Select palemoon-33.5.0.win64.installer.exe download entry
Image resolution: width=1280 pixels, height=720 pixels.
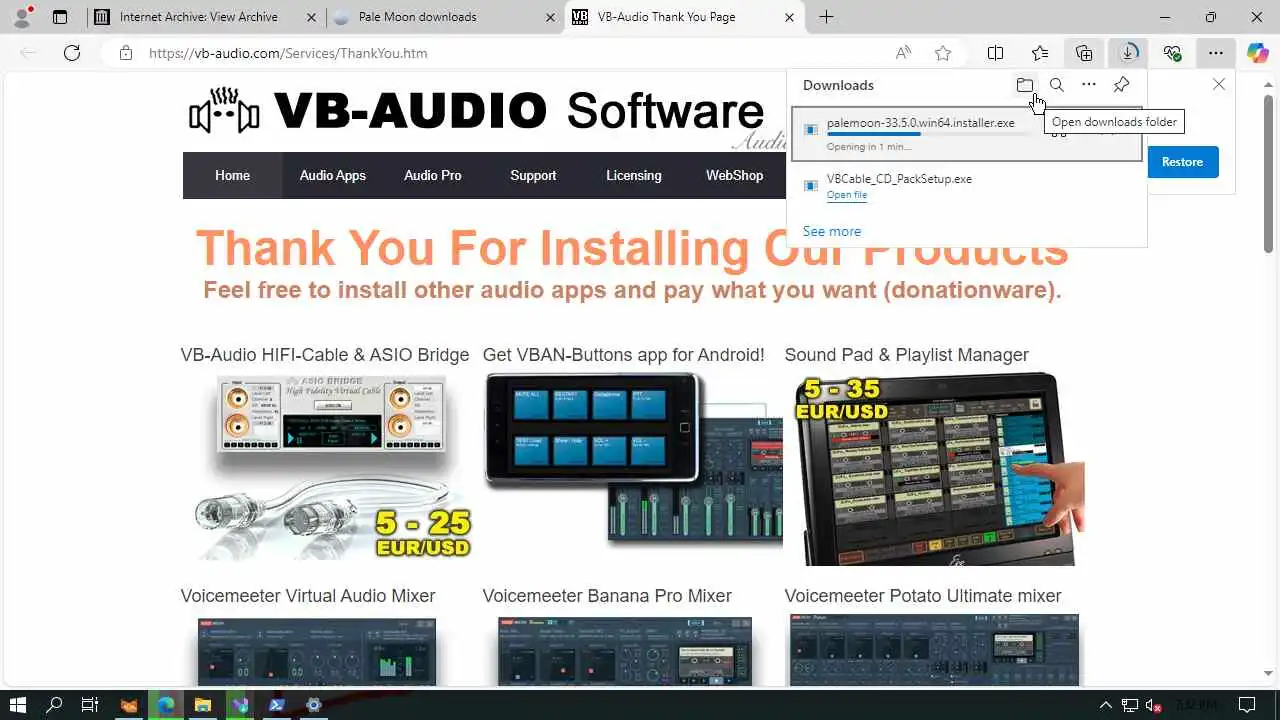pos(966,134)
